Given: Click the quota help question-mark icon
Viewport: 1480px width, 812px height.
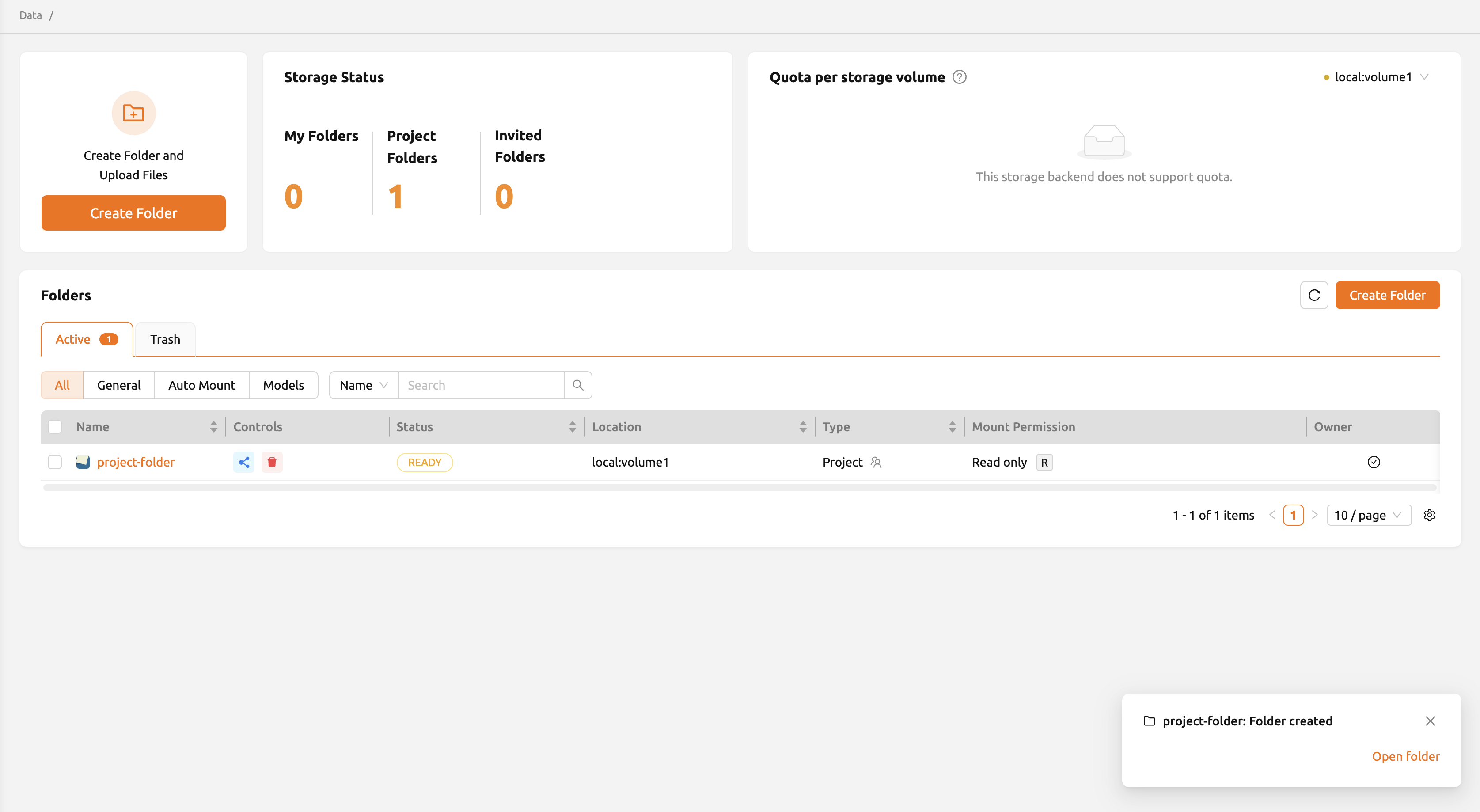Looking at the screenshot, I should [960, 77].
